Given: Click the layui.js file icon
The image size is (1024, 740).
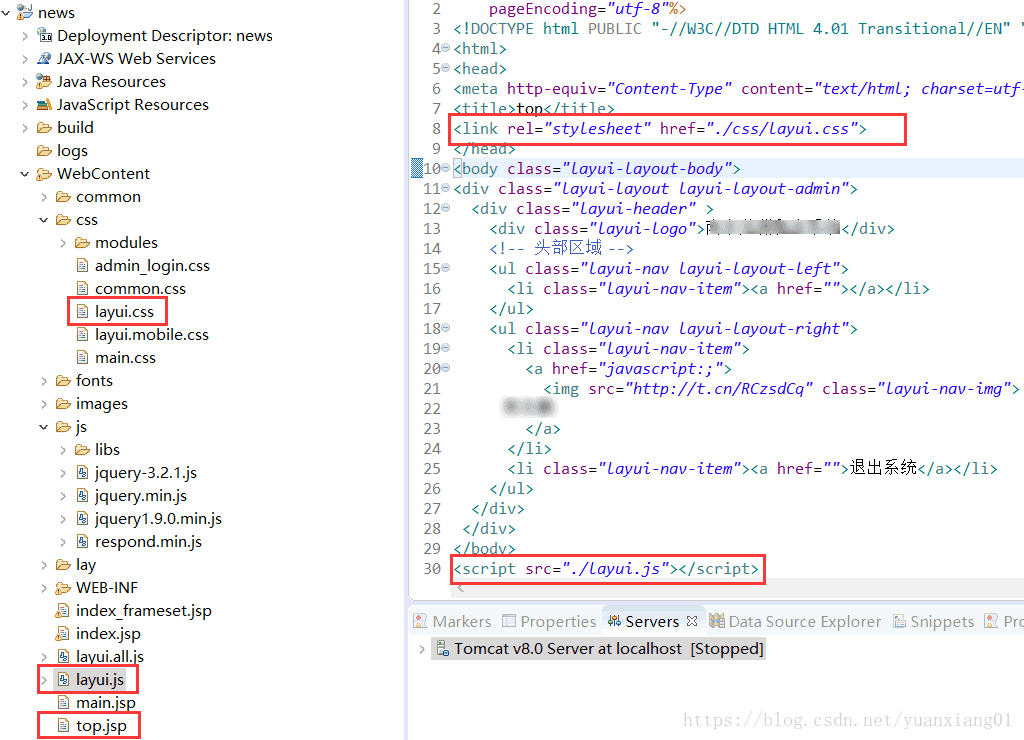Looking at the screenshot, I should pyautogui.click(x=63, y=679).
